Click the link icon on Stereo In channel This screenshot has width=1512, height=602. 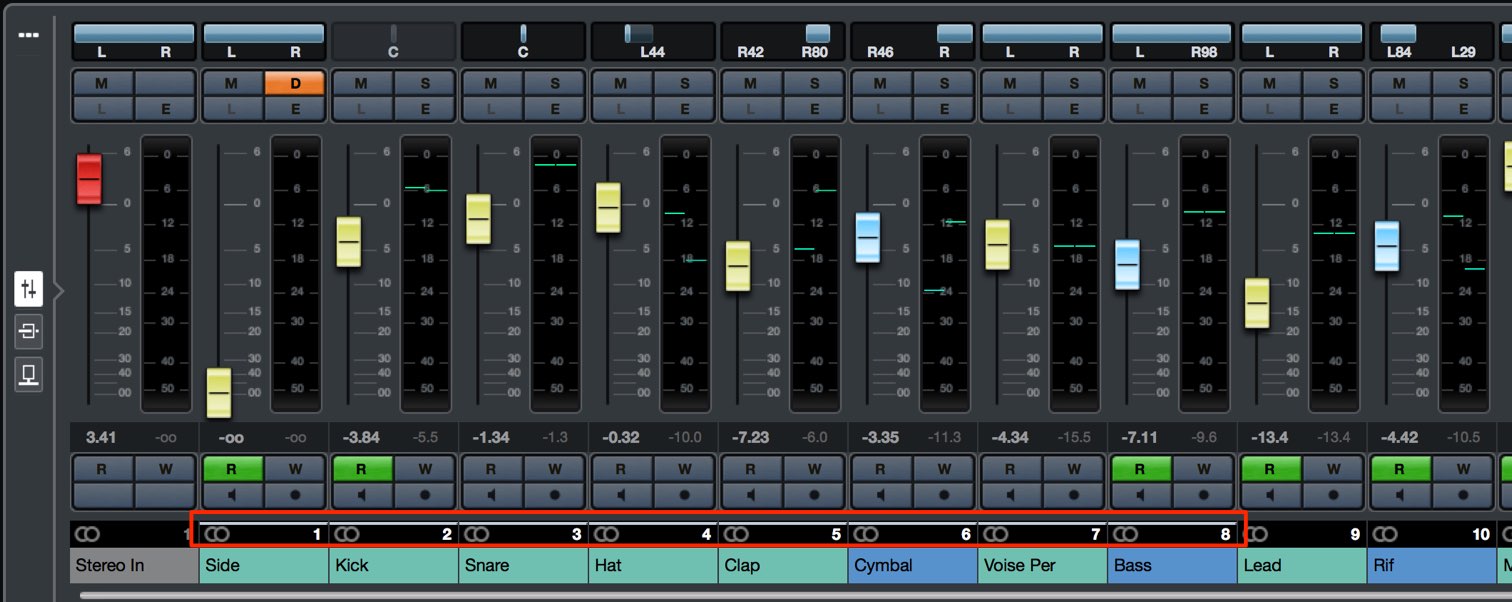[87, 535]
